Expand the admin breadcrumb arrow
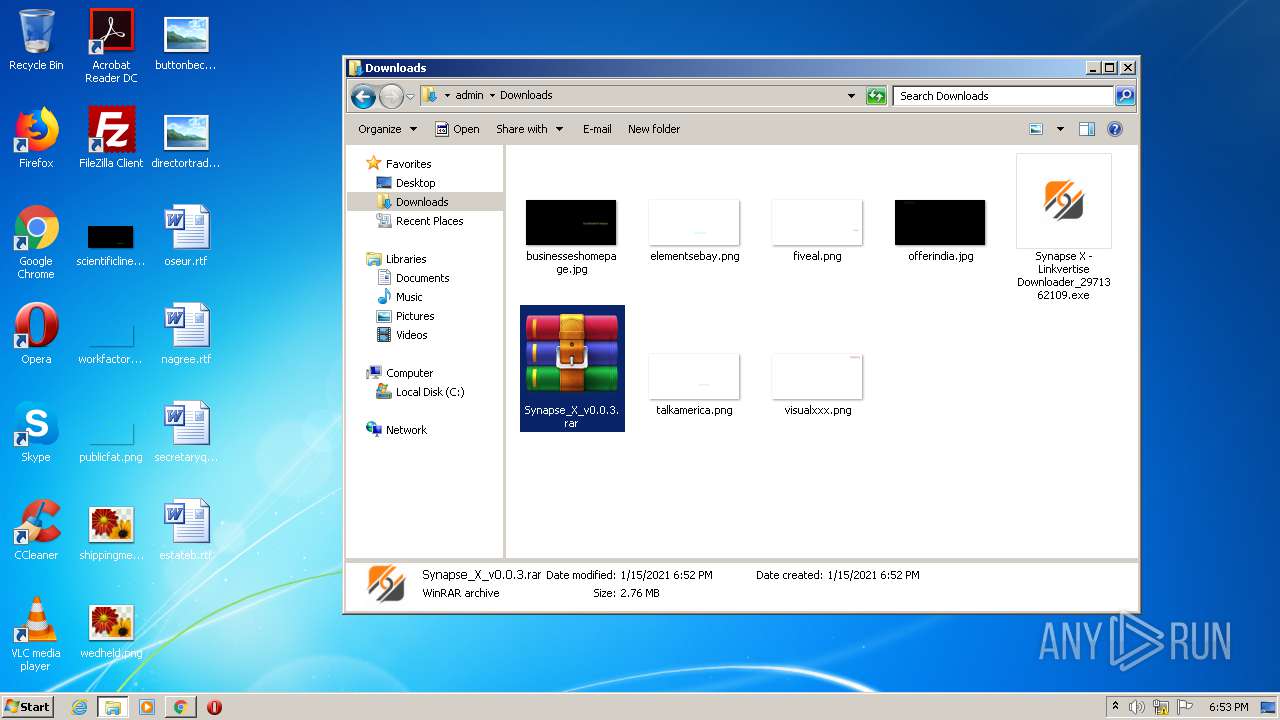The image size is (1280, 720). (x=492, y=96)
